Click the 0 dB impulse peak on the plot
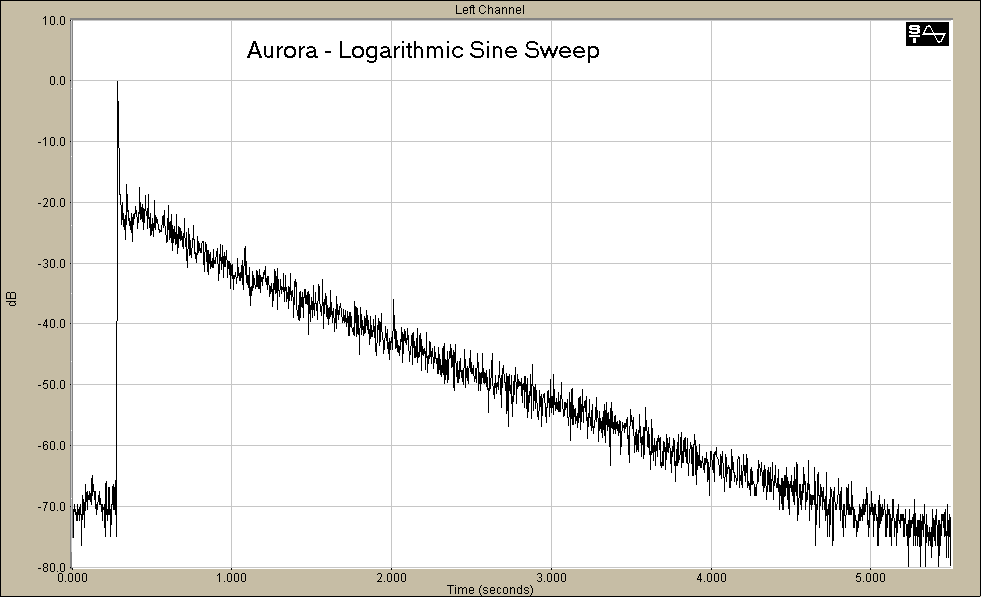The image size is (981, 597). pos(117,83)
